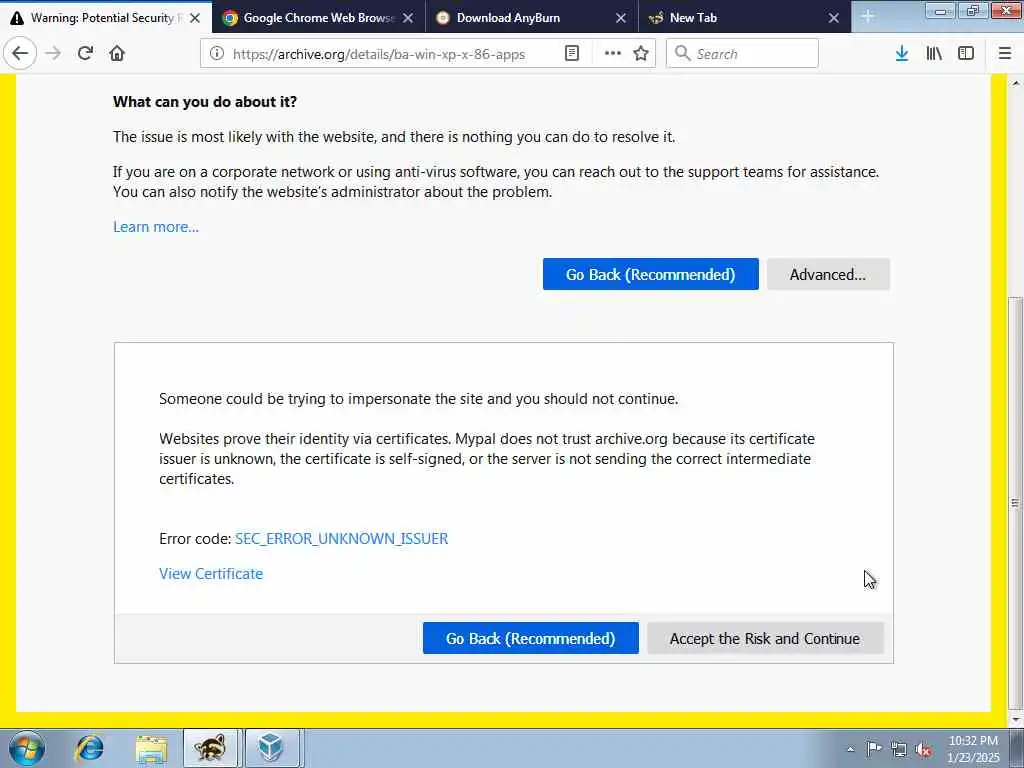The height and width of the screenshot is (768, 1024).
Task: Switch to Download AnyBurn tab
Action: (x=532, y=18)
